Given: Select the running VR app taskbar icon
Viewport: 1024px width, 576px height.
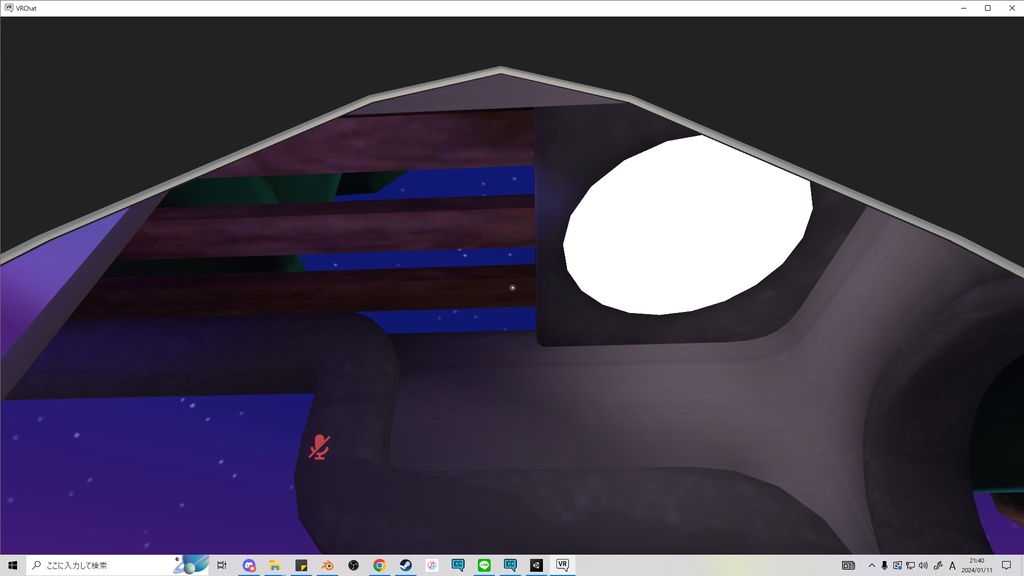Looking at the screenshot, I should click(x=562, y=565).
